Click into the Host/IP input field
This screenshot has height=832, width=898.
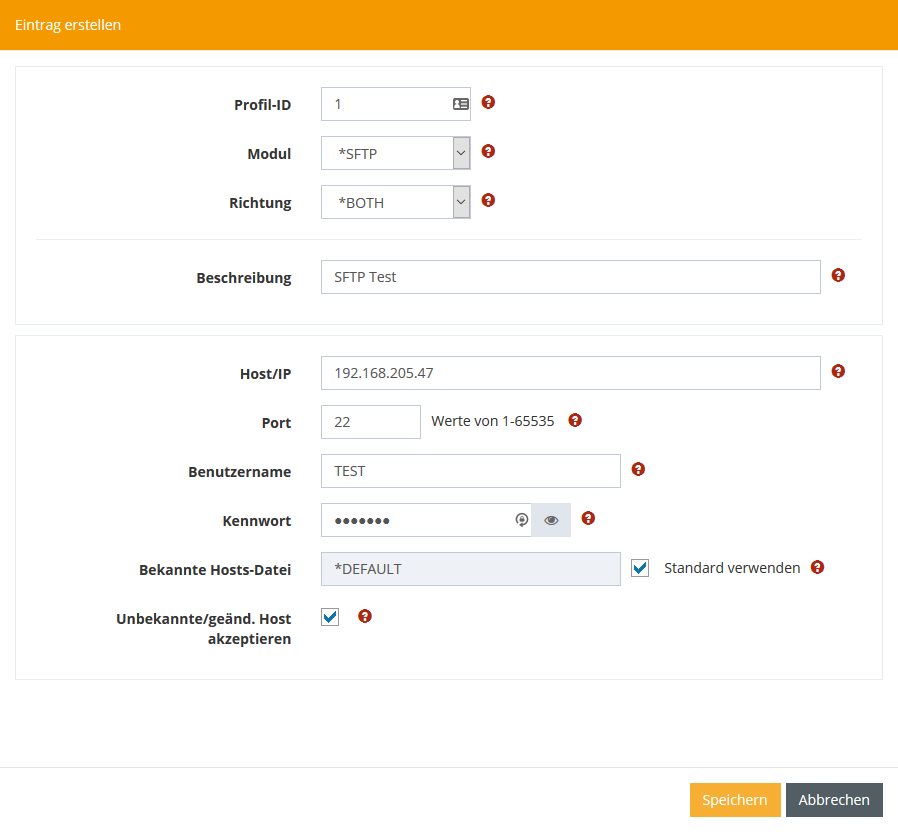point(570,373)
